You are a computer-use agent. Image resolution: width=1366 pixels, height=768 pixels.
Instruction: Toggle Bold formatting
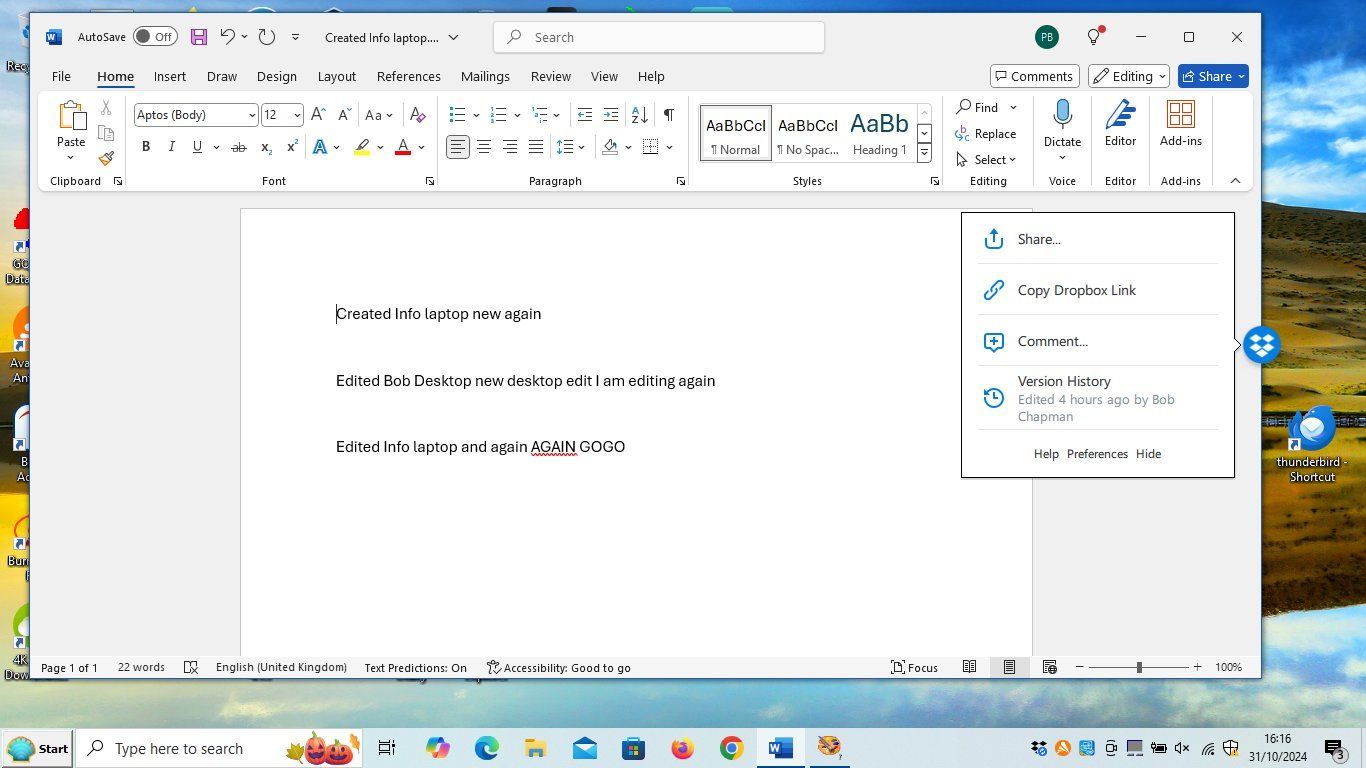click(x=146, y=147)
